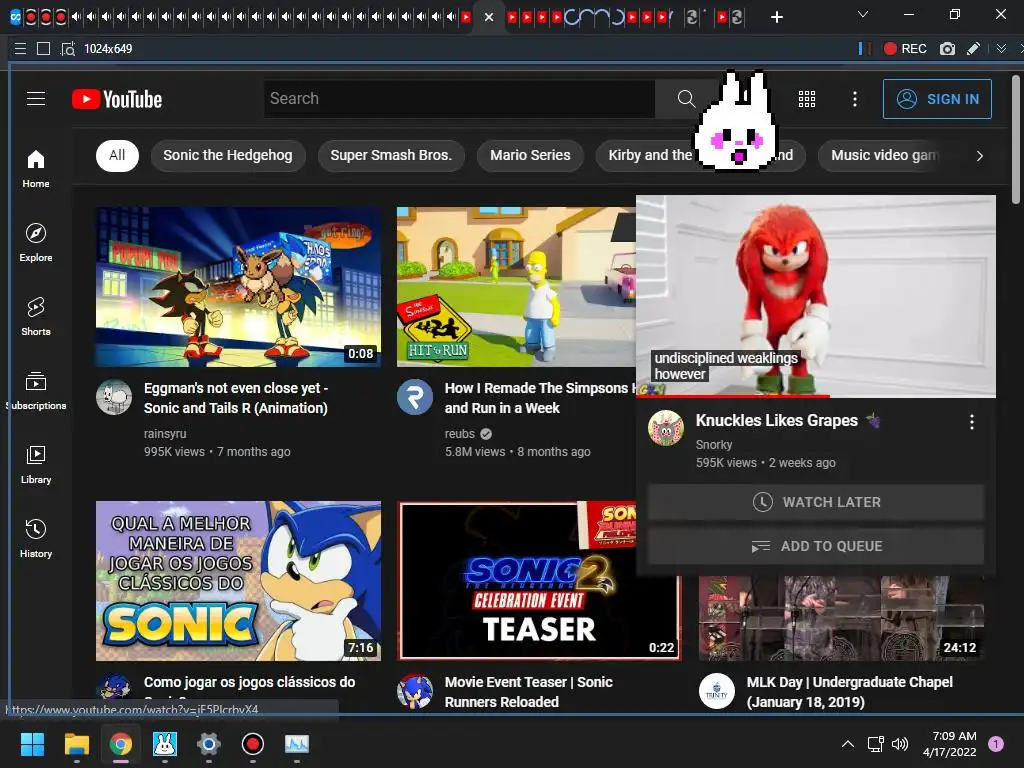Image resolution: width=1024 pixels, height=768 pixels.
Task: Open Knuckles Likes Grapes video options menu
Action: [x=972, y=422]
